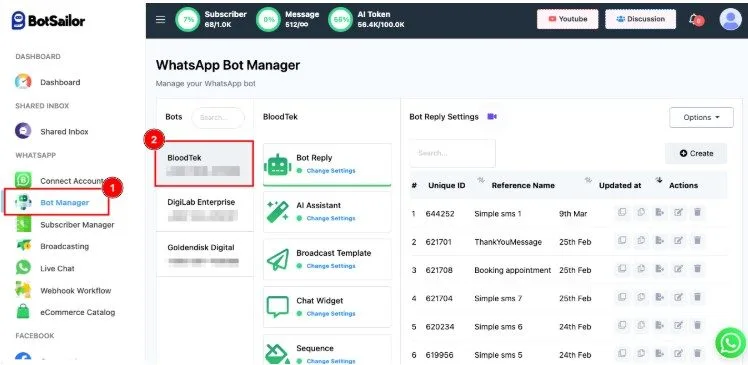Edit the Simple sms 1 reply

(678, 212)
